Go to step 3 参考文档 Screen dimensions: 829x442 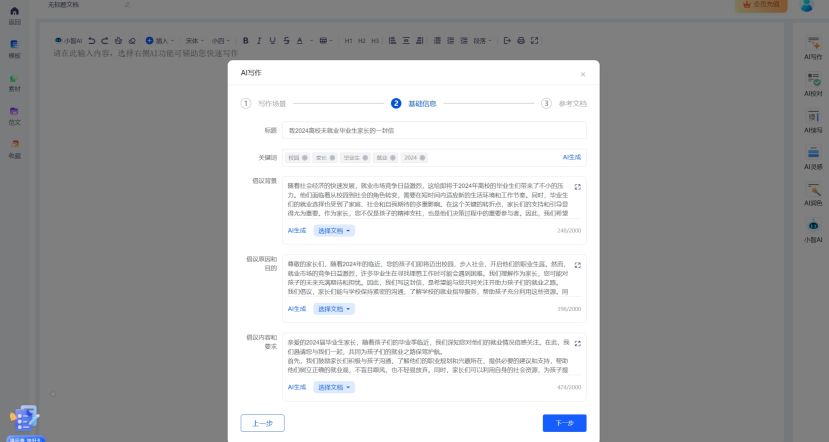coord(564,104)
